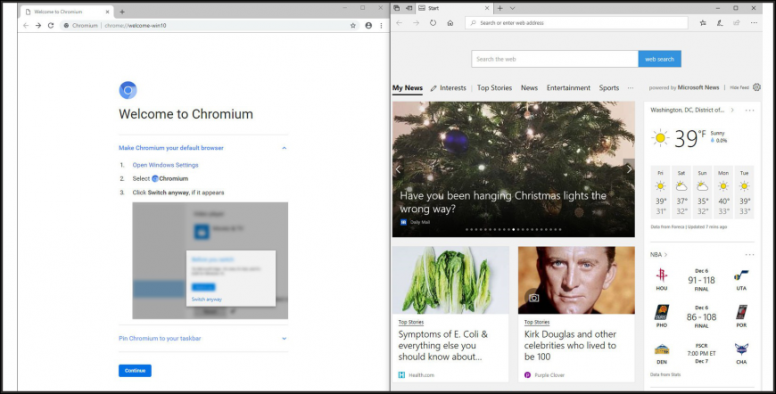The image size is (776, 394).
Task: Select the Sat forecast day
Action: point(681,192)
